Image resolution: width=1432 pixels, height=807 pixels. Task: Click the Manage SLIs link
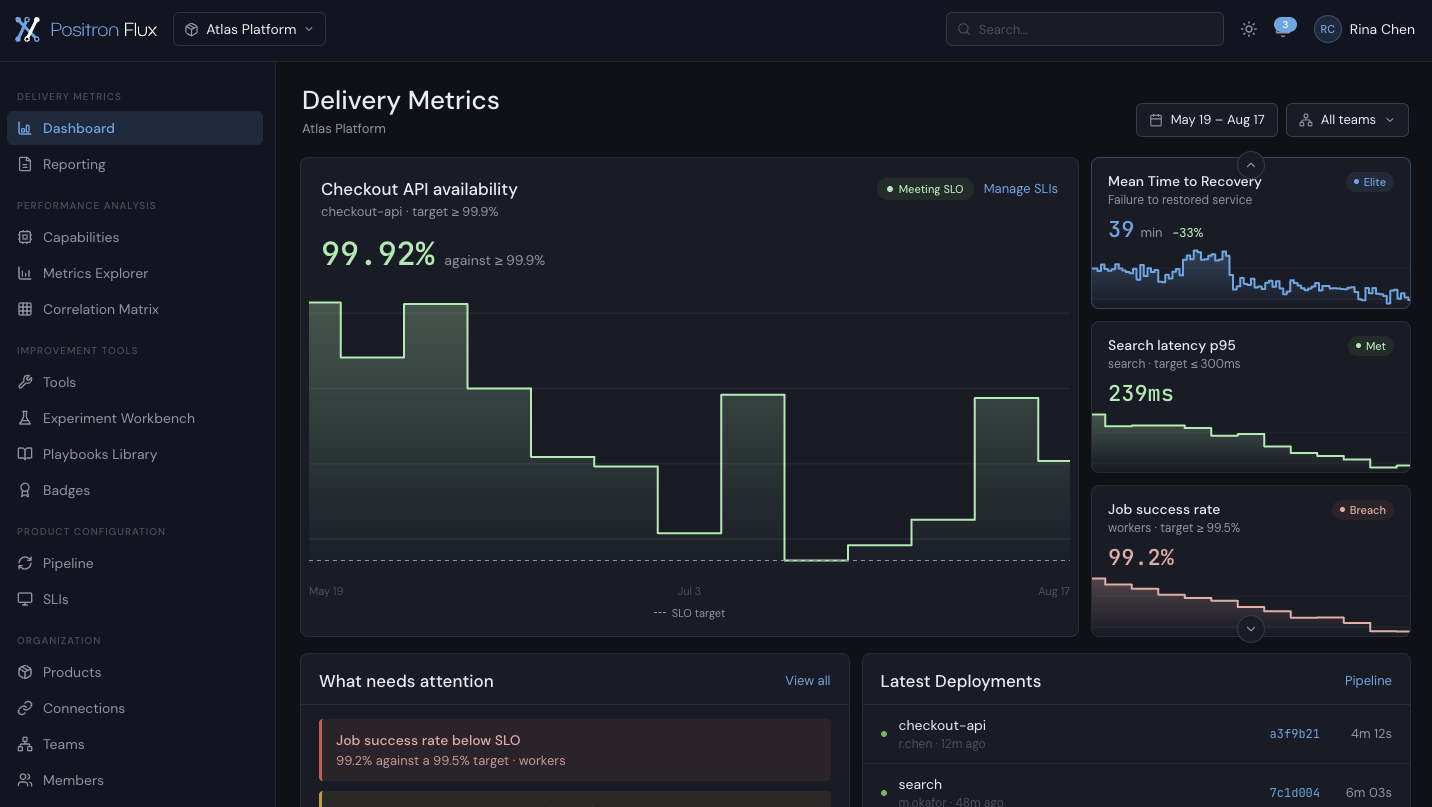click(1020, 189)
